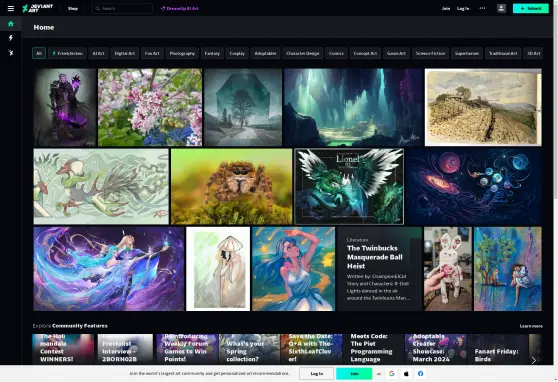Click Log In in the top header
The width and height of the screenshot is (558, 382).
click(x=463, y=8)
